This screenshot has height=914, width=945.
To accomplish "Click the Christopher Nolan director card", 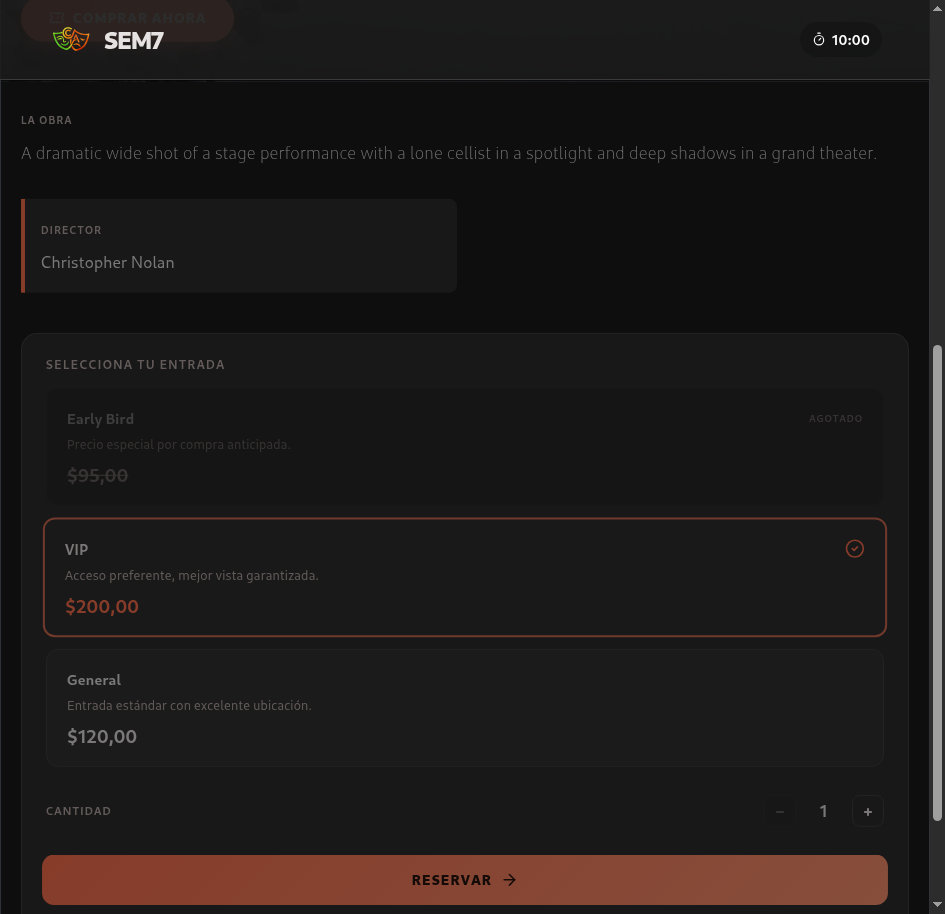I will point(239,246).
